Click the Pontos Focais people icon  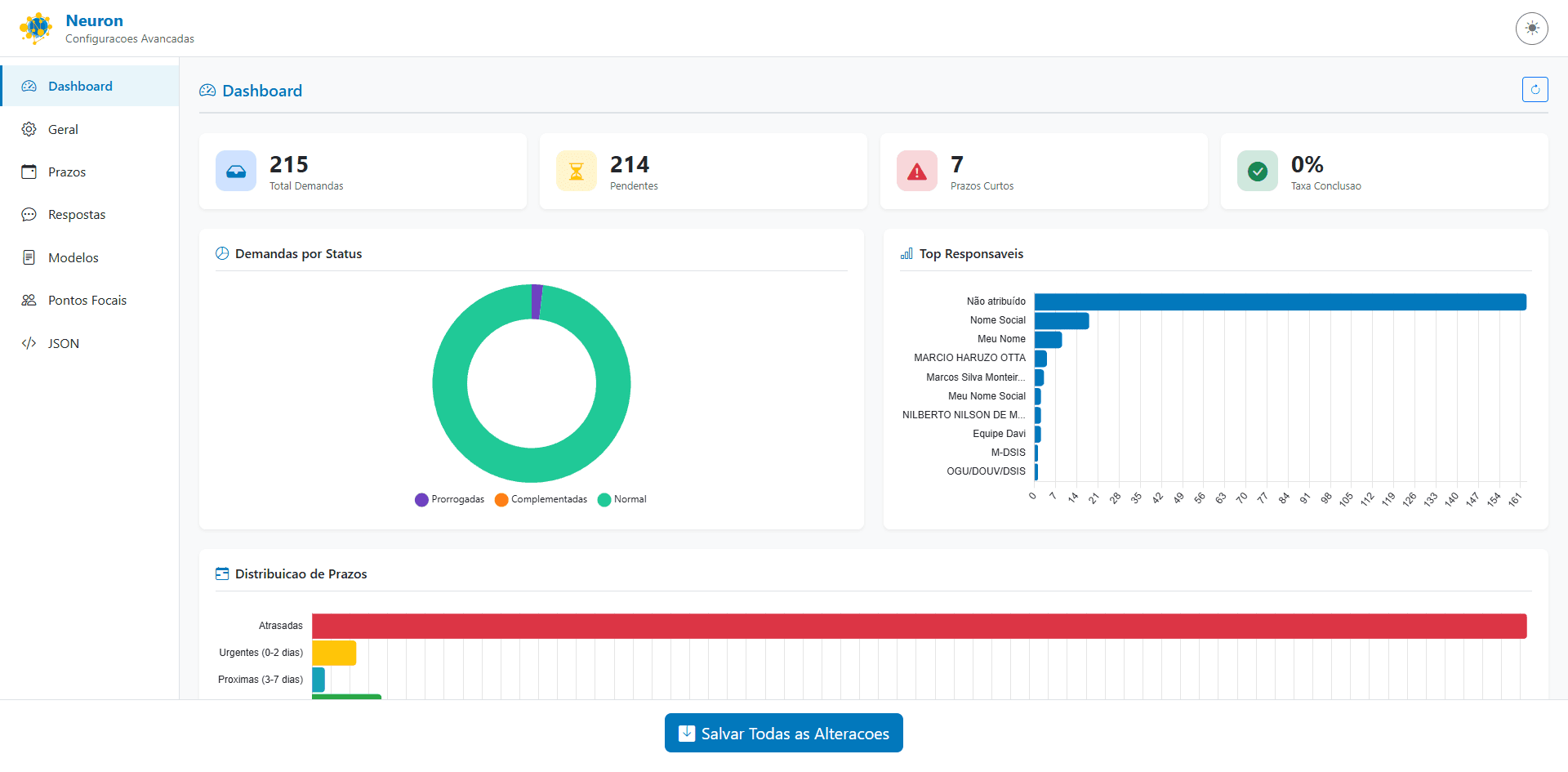[x=29, y=301]
